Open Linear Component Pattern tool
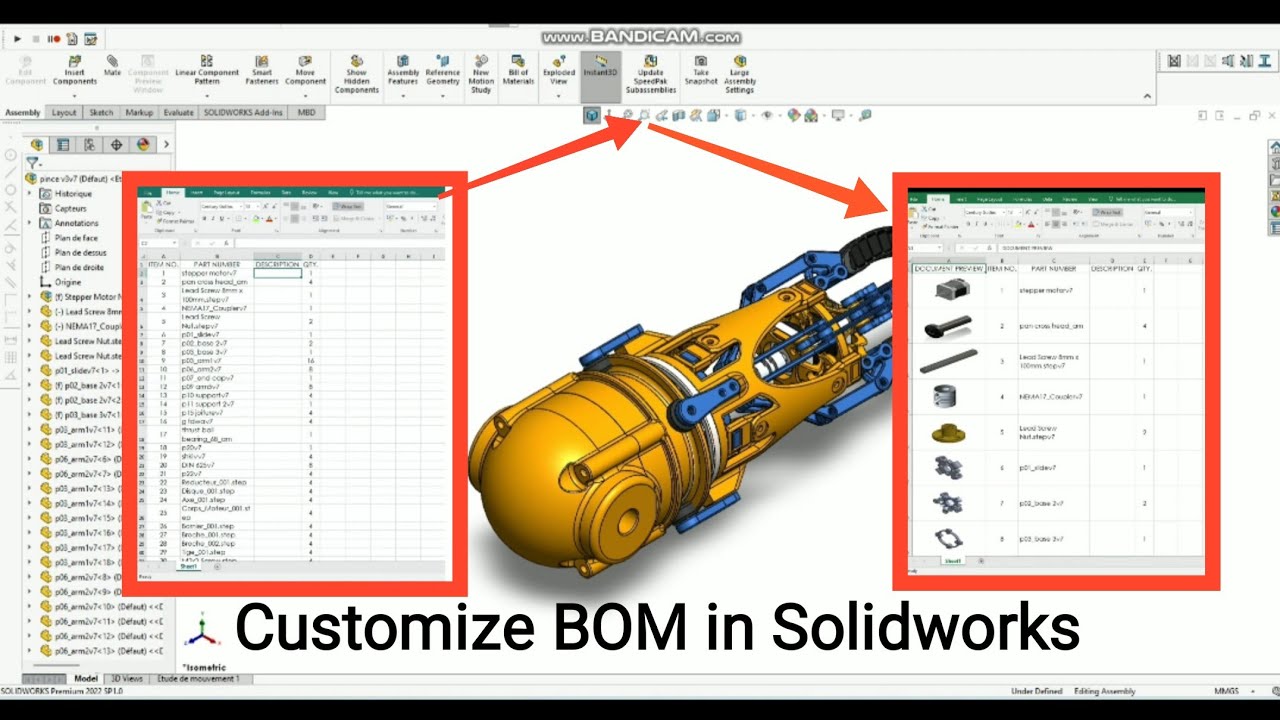Screen dimensions: 1280x720 [206, 70]
